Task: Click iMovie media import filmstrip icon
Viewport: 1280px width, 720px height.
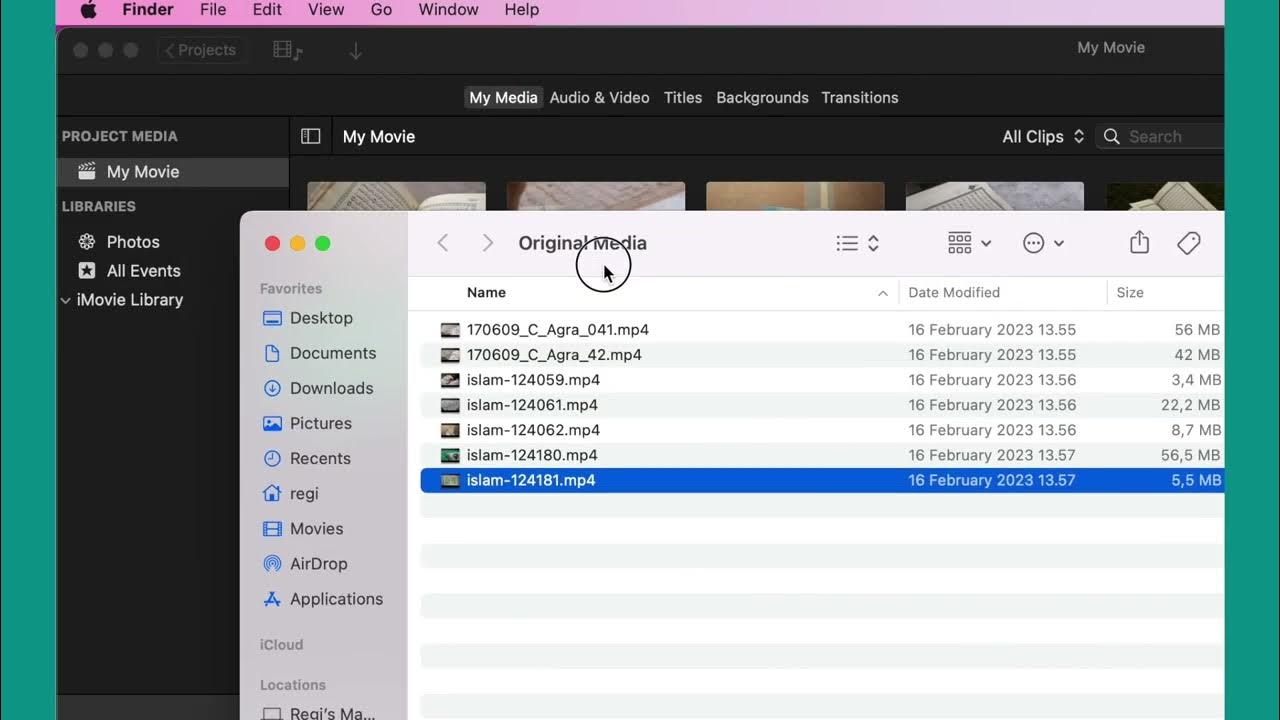Action: [x=288, y=50]
